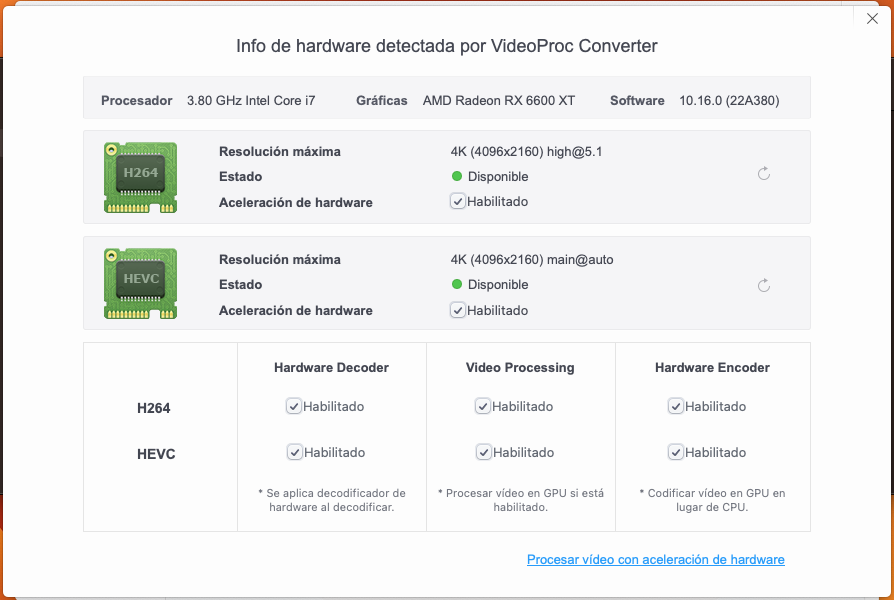Toggle HEVC hardware acceleration Habilitado checkbox

point(458,310)
